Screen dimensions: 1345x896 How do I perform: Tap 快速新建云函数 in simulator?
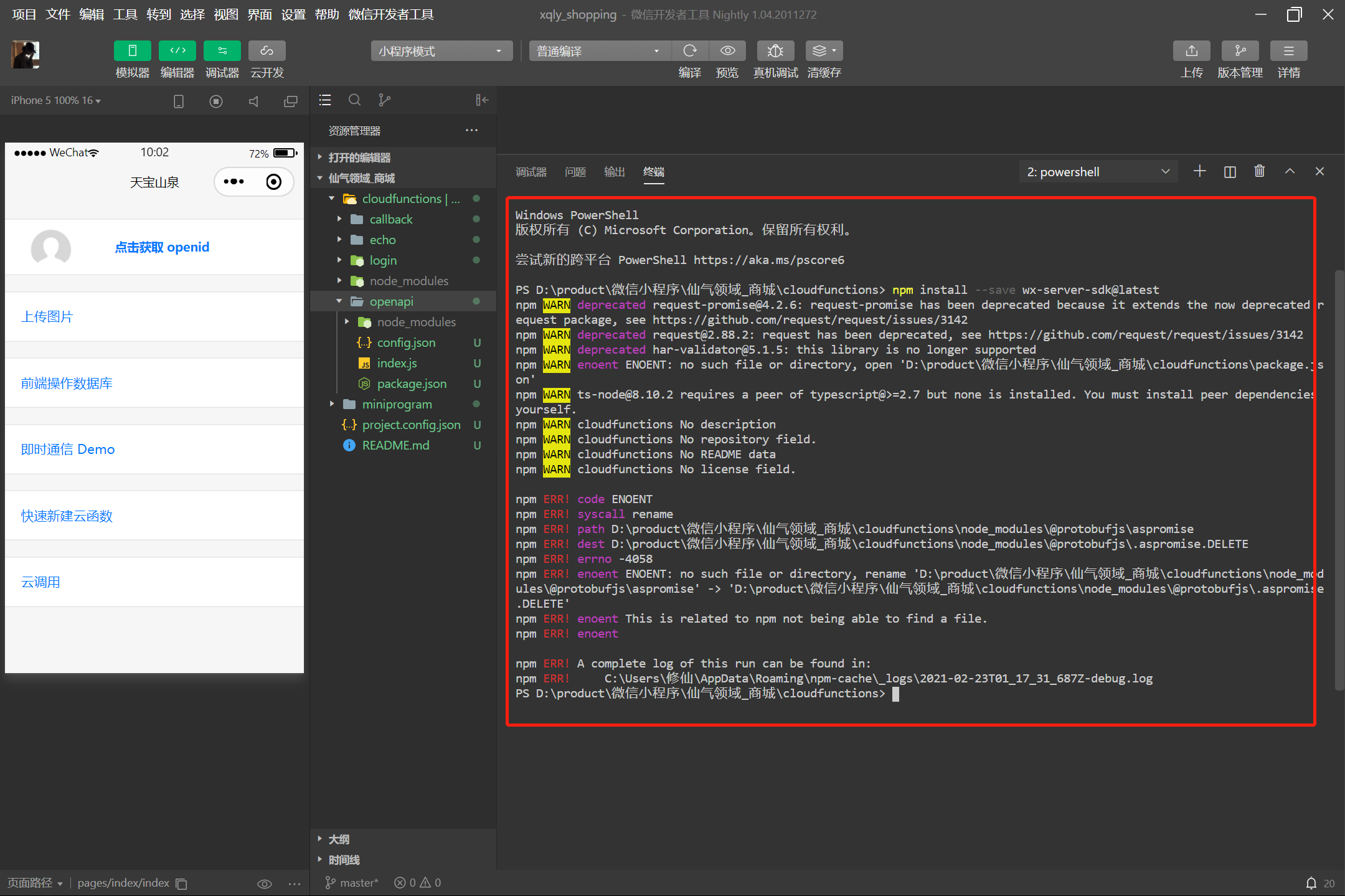[x=154, y=516]
